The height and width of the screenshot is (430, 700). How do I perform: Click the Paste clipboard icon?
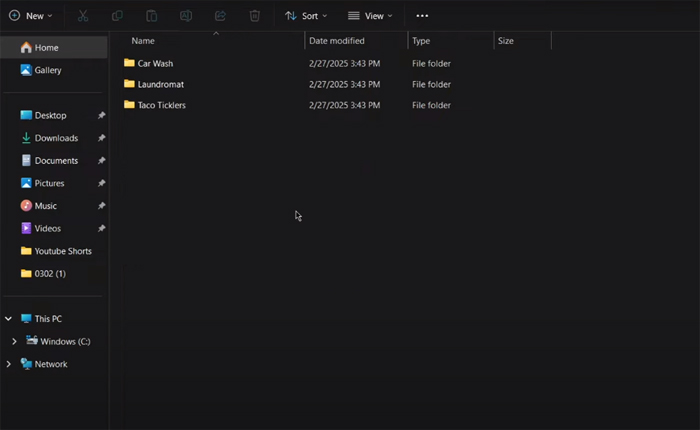(152, 16)
